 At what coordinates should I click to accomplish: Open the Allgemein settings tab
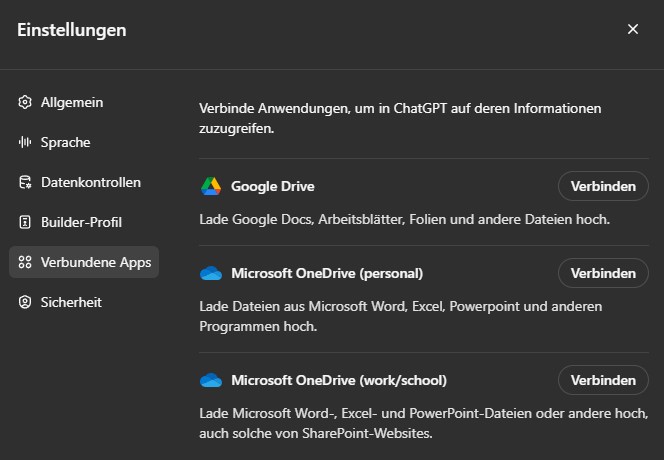[x=84, y=102]
